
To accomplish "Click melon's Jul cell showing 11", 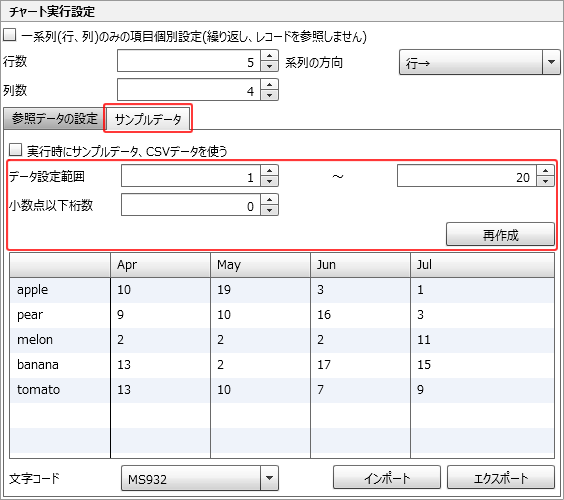I will pos(482,340).
